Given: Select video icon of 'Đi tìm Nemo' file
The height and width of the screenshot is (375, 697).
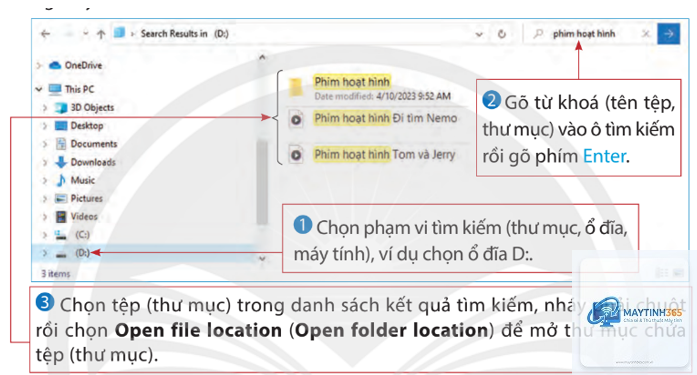Looking at the screenshot, I should click(296, 119).
